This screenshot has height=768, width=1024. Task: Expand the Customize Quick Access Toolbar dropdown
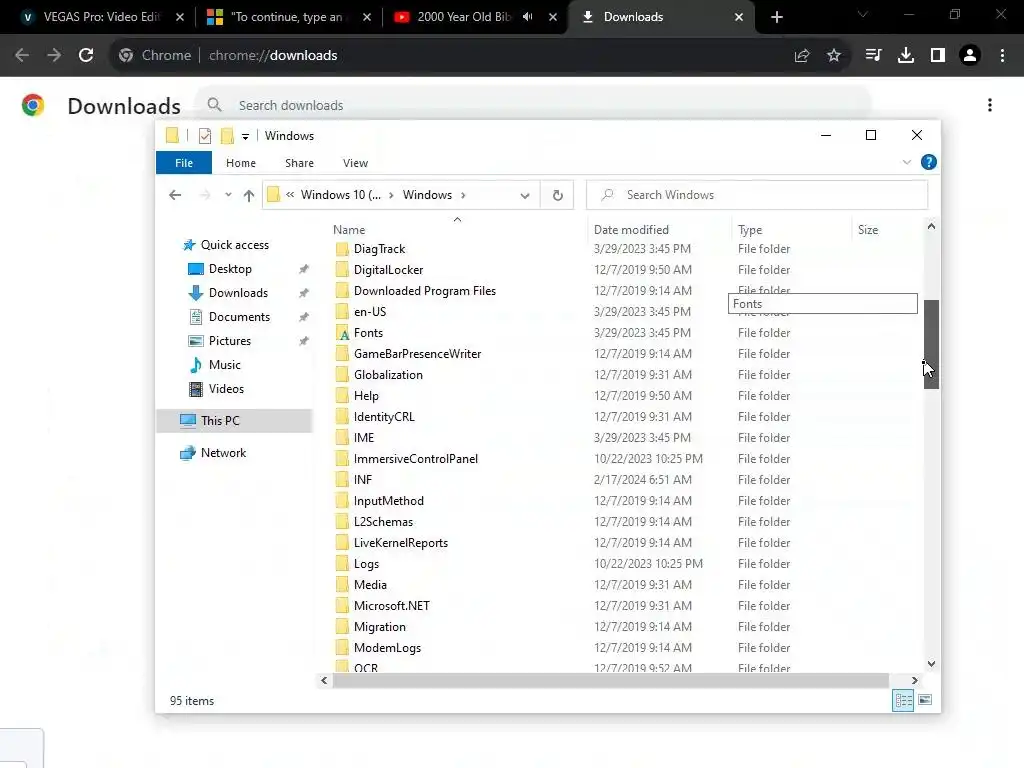tap(246, 136)
